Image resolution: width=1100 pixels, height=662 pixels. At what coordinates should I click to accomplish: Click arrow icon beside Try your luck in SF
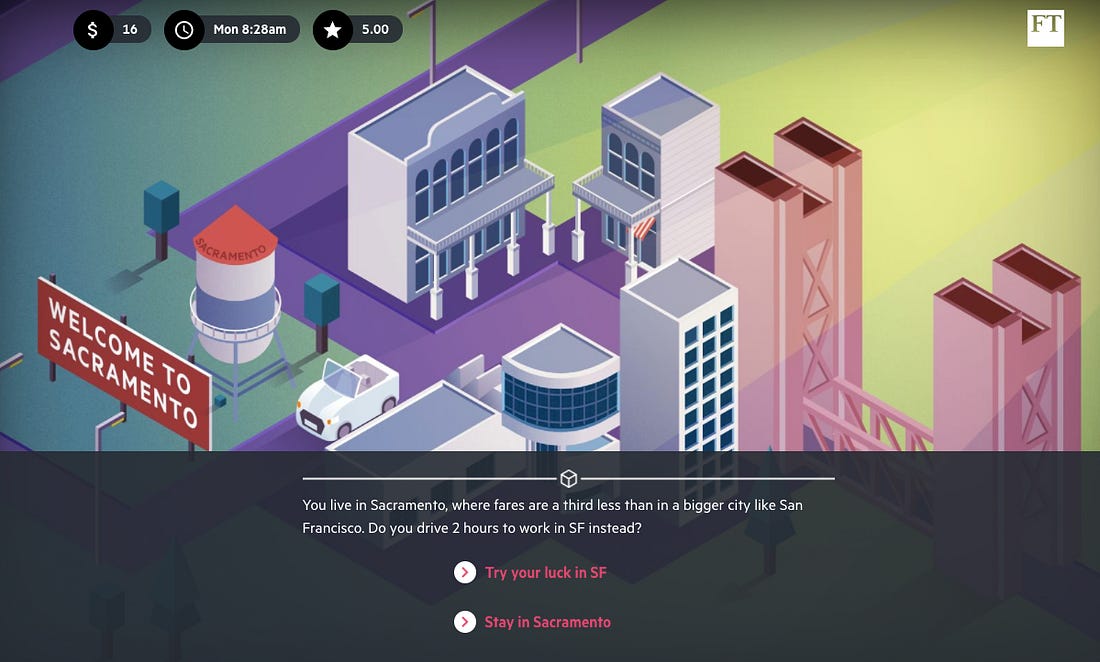pyautogui.click(x=464, y=572)
